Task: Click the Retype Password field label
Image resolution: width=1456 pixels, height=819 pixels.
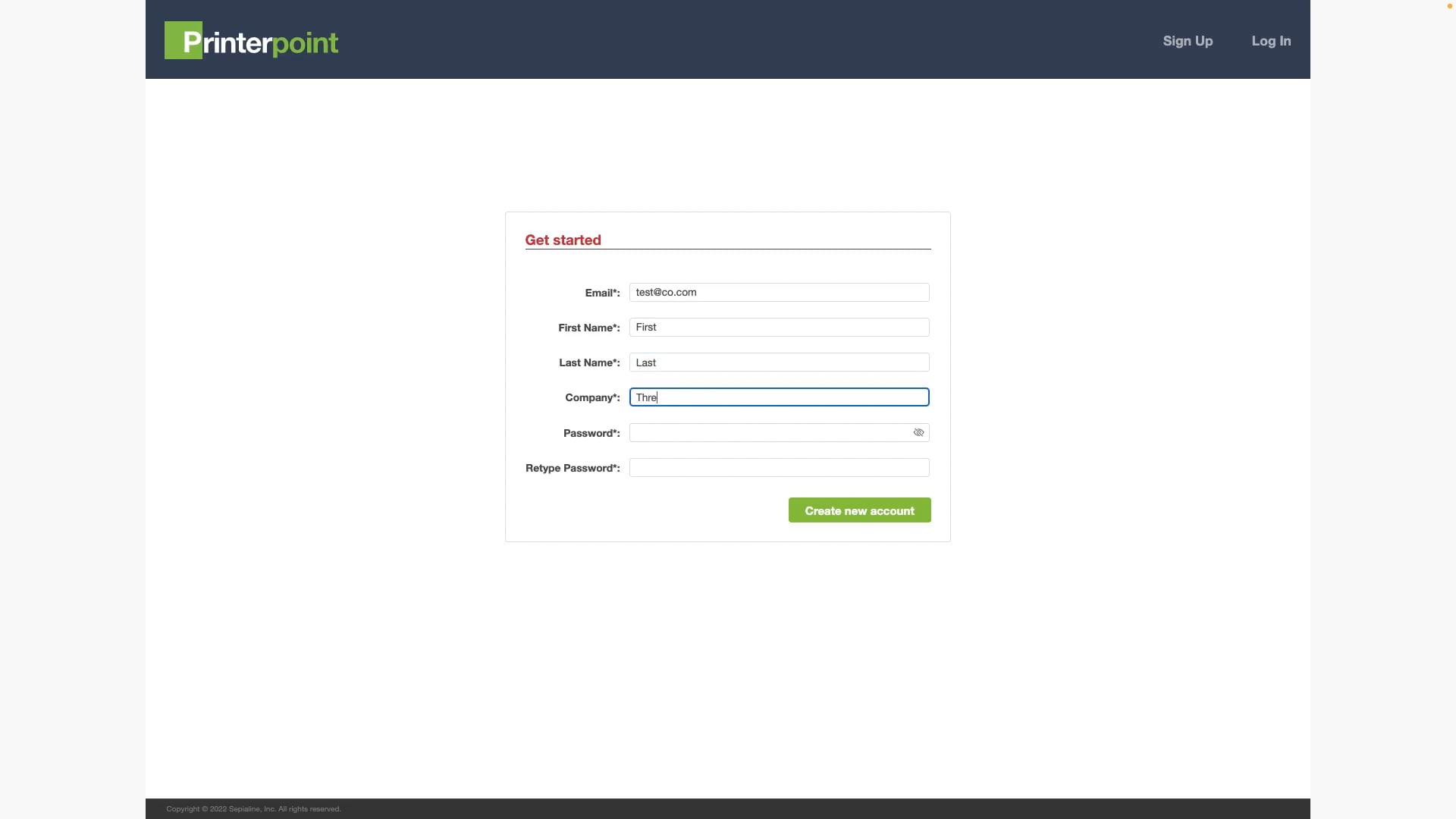Action: tap(573, 468)
